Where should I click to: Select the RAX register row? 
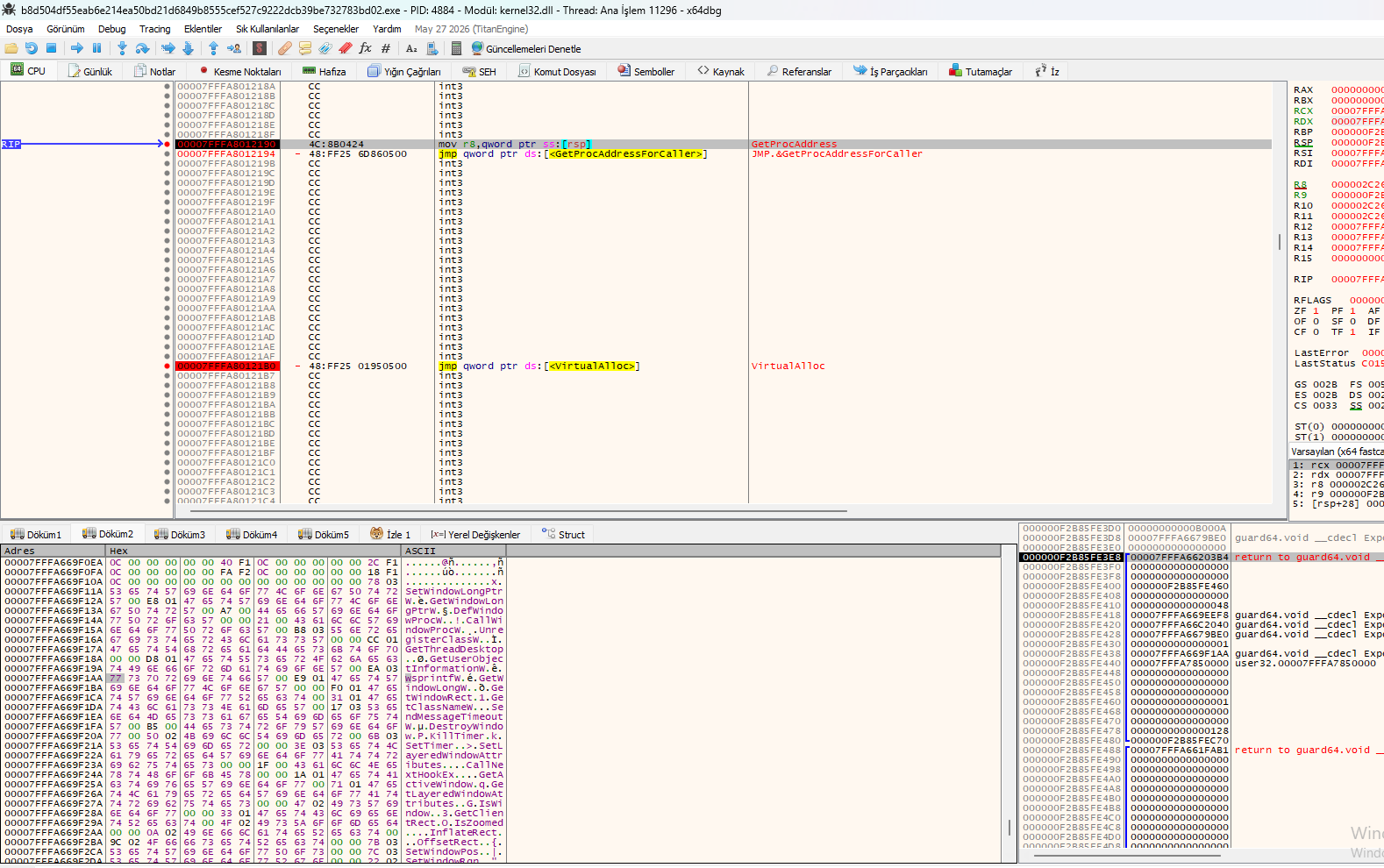pos(1338,89)
